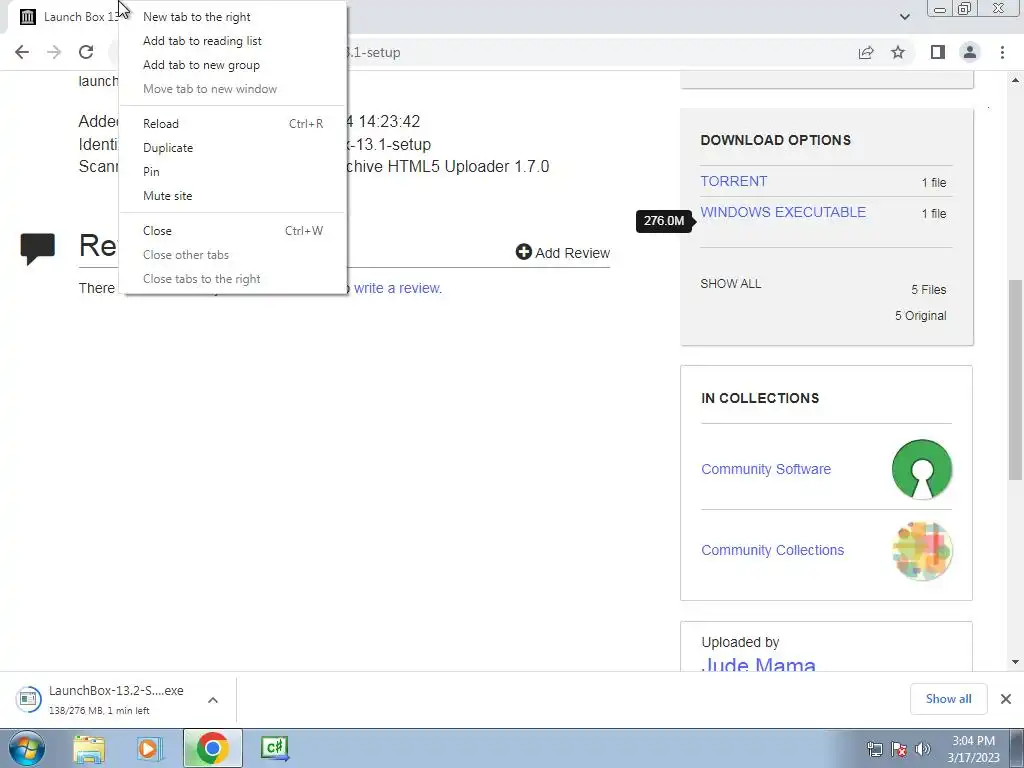The height and width of the screenshot is (768, 1024).
Task: Pin the tab via context menu
Action: pyautogui.click(x=233, y=172)
